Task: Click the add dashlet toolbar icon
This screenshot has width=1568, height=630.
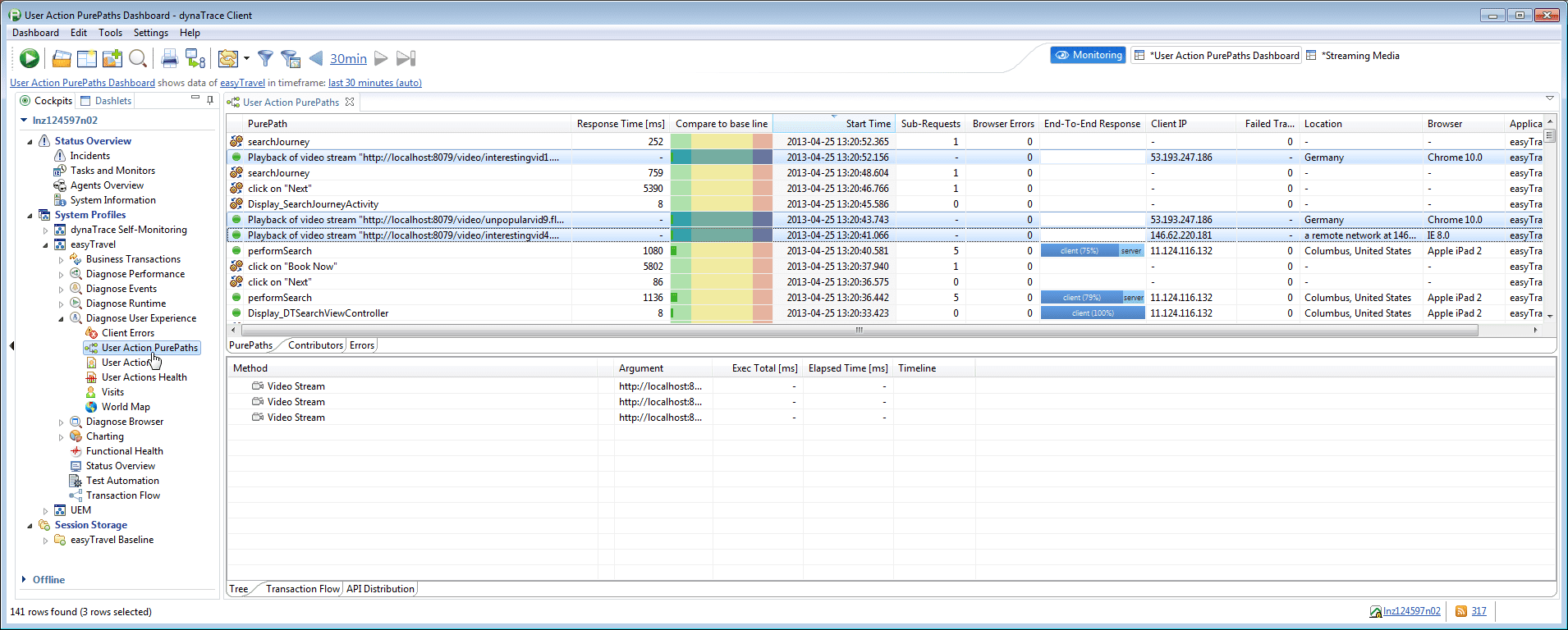Action: click(x=112, y=58)
